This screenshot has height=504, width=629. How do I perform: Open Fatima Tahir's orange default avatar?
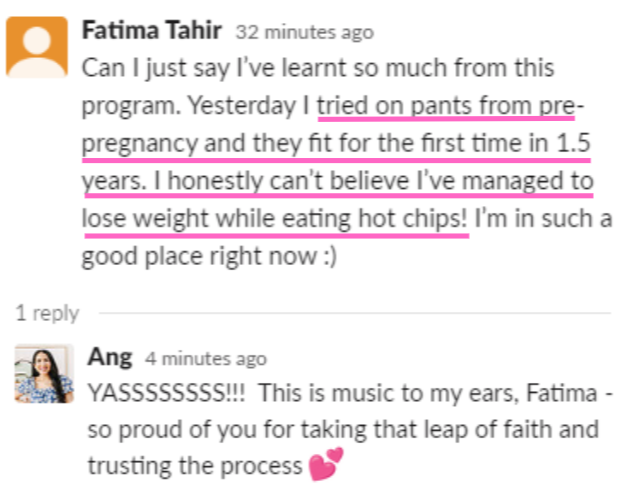pos(37,47)
